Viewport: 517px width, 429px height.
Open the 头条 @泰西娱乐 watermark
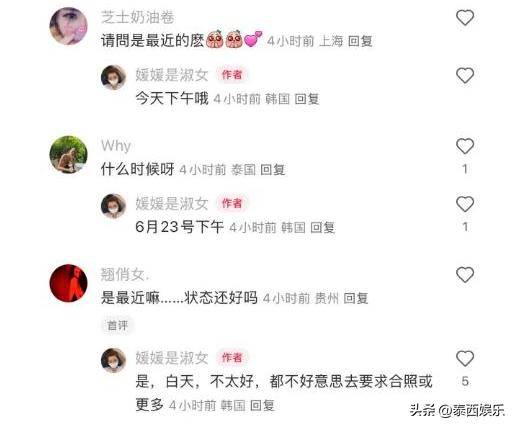(x=457, y=410)
